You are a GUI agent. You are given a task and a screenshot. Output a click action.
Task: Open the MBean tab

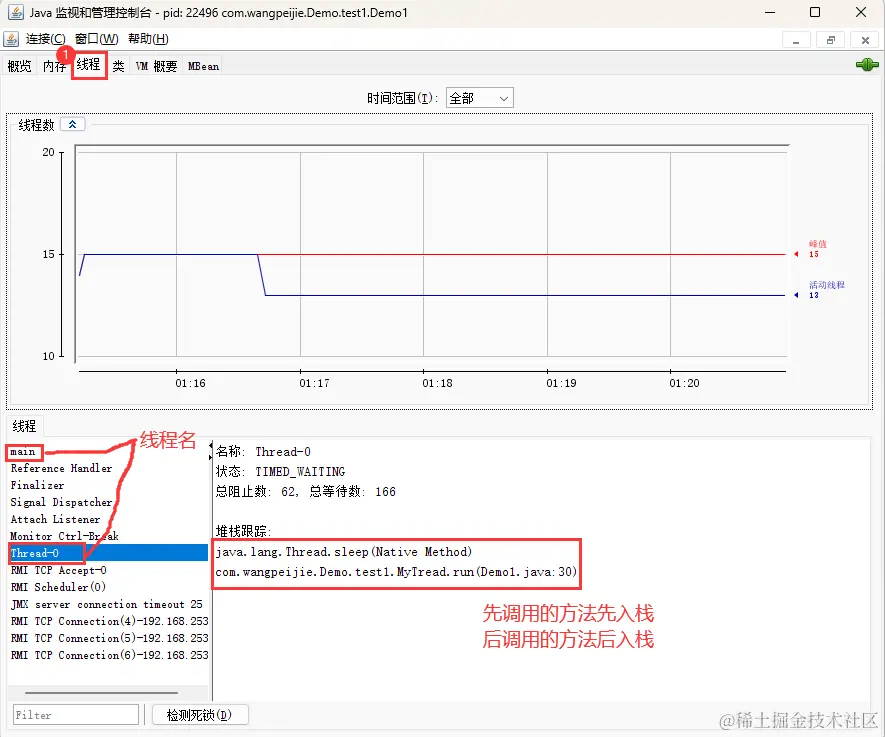(203, 66)
